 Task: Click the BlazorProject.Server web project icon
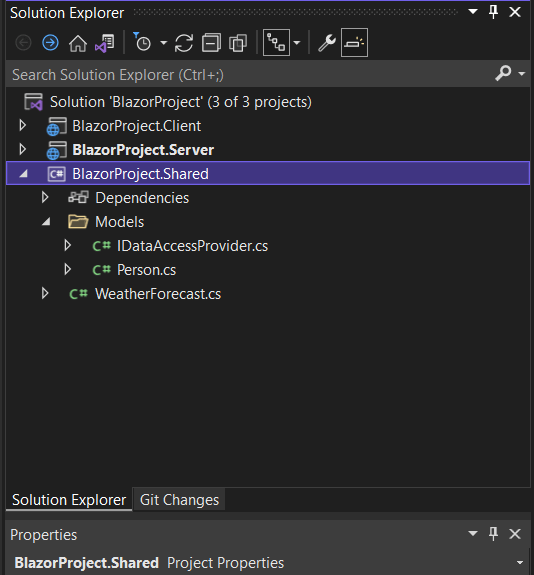tap(56, 150)
